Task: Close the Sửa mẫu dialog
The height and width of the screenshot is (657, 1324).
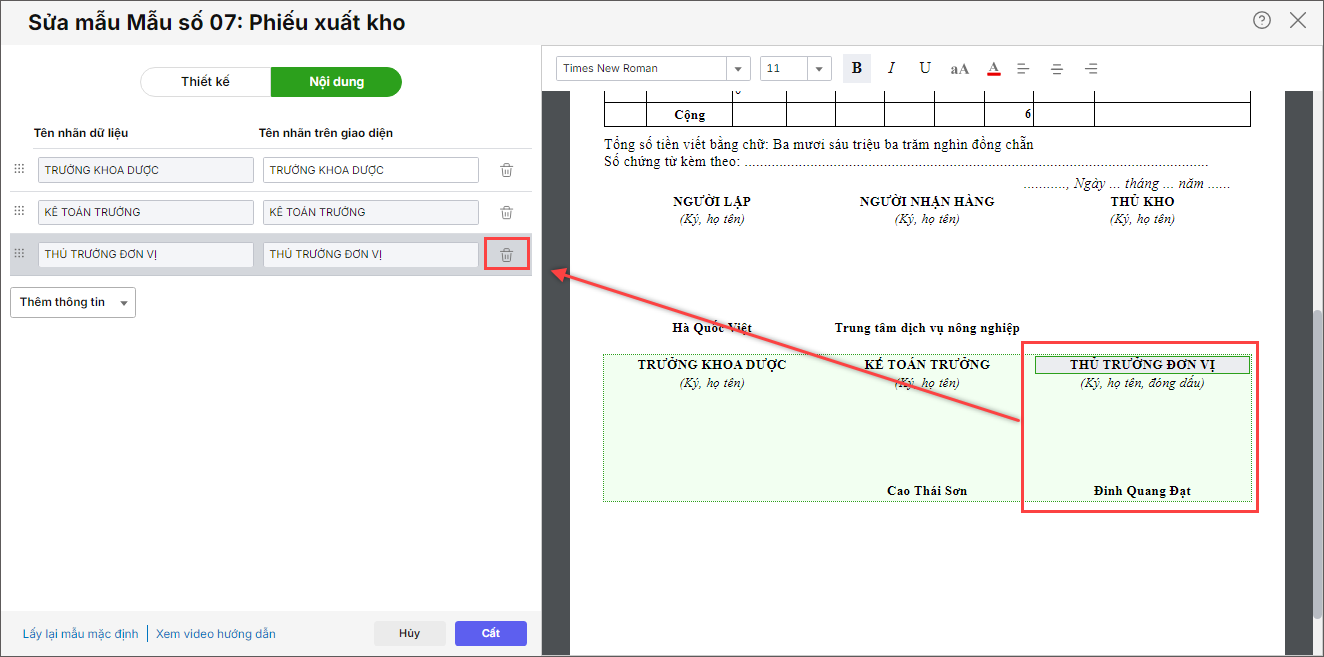Action: pos(1298,20)
